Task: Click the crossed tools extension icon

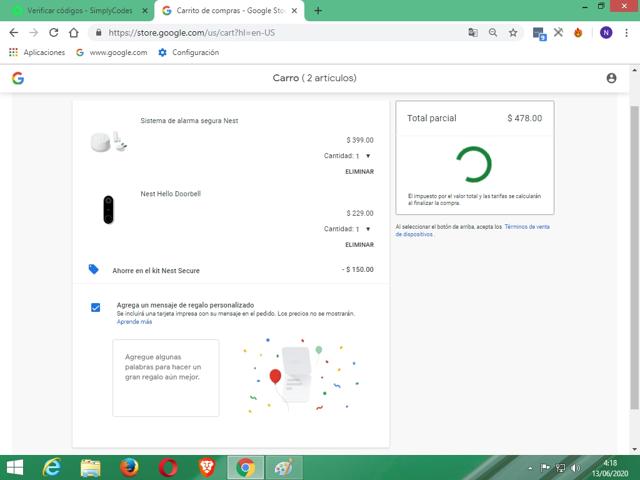Action: point(558,33)
